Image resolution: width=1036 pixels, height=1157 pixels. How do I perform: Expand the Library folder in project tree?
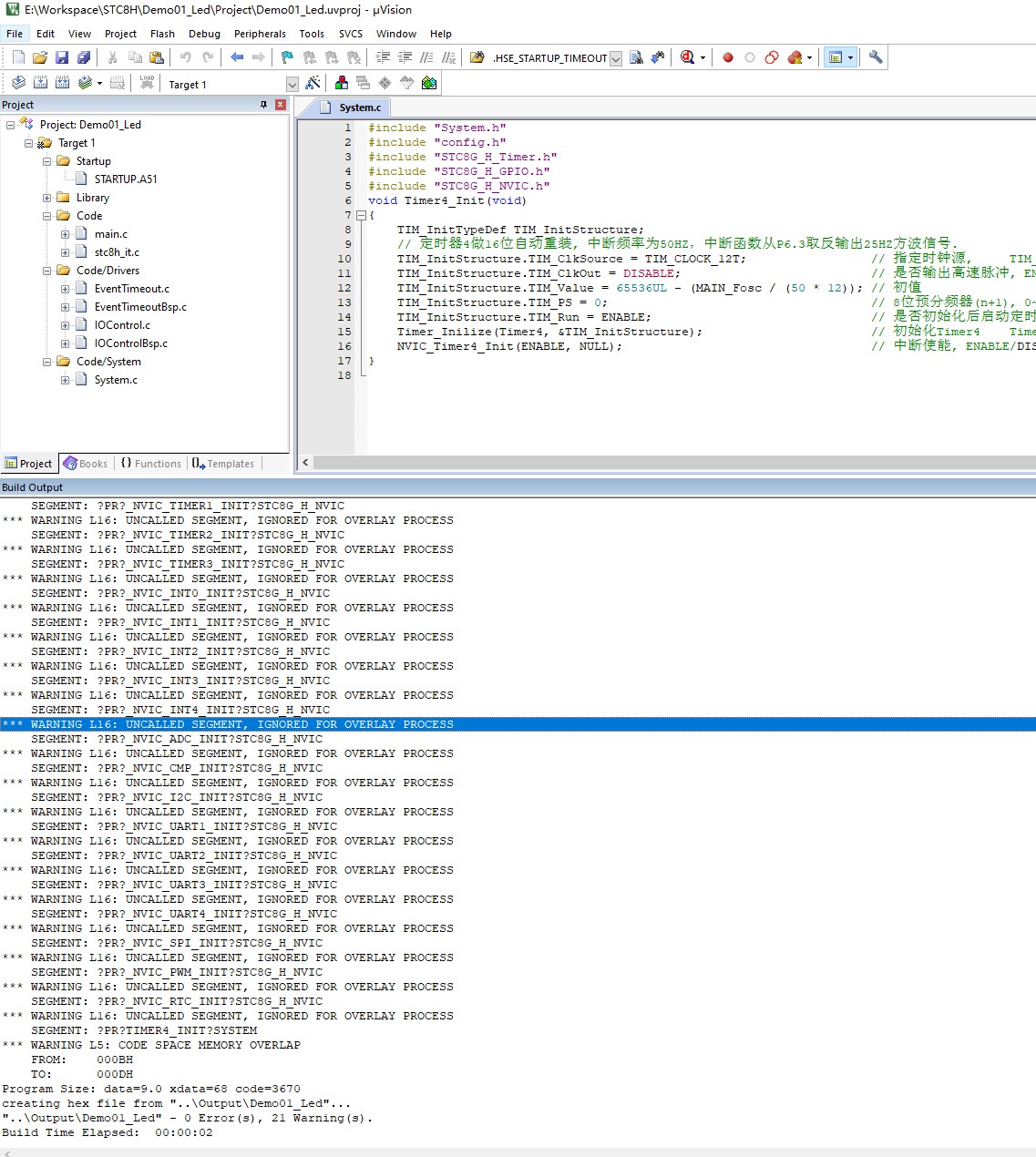[x=47, y=198]
